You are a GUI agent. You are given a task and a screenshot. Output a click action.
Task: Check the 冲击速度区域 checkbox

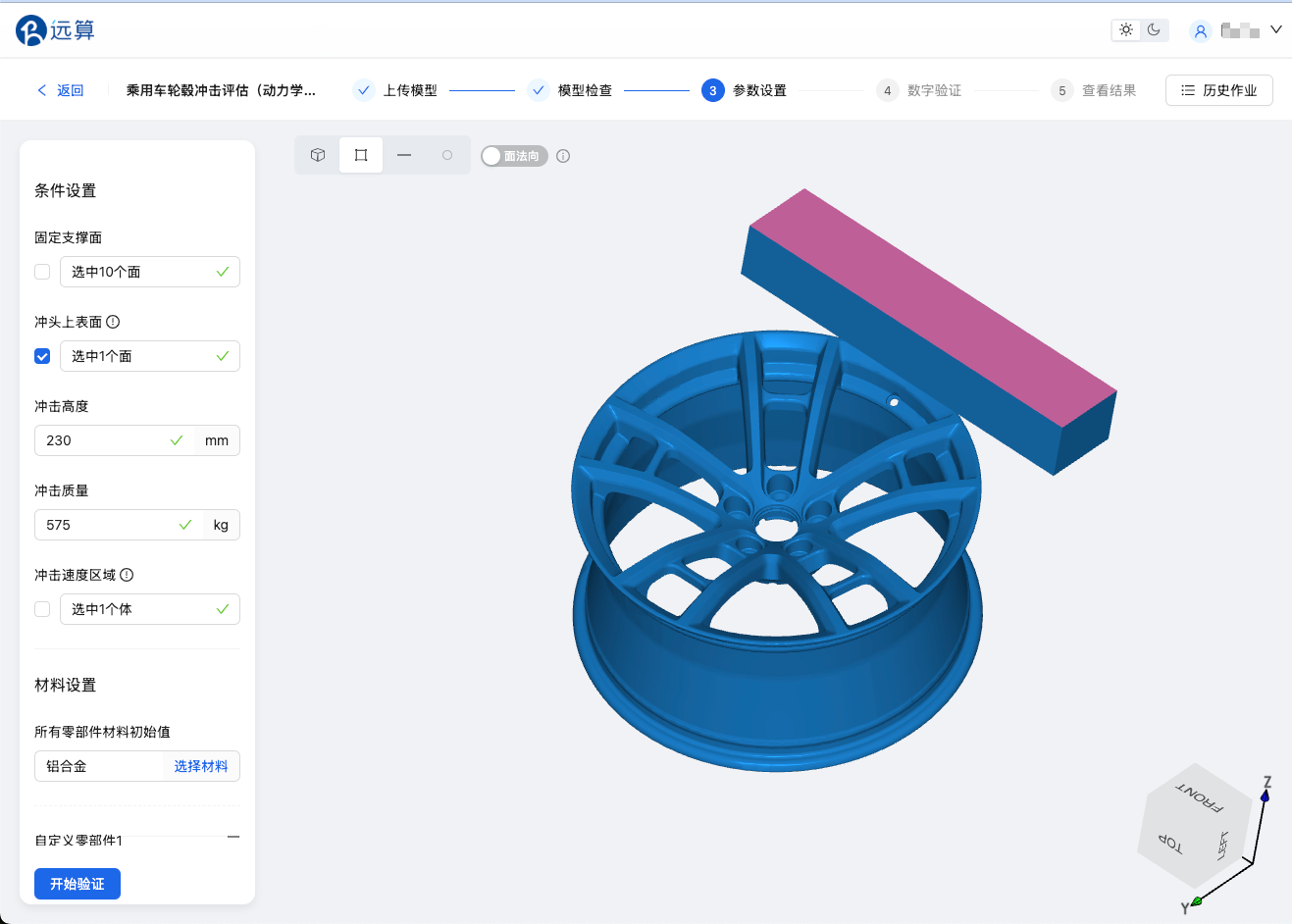tap(42, 609)
